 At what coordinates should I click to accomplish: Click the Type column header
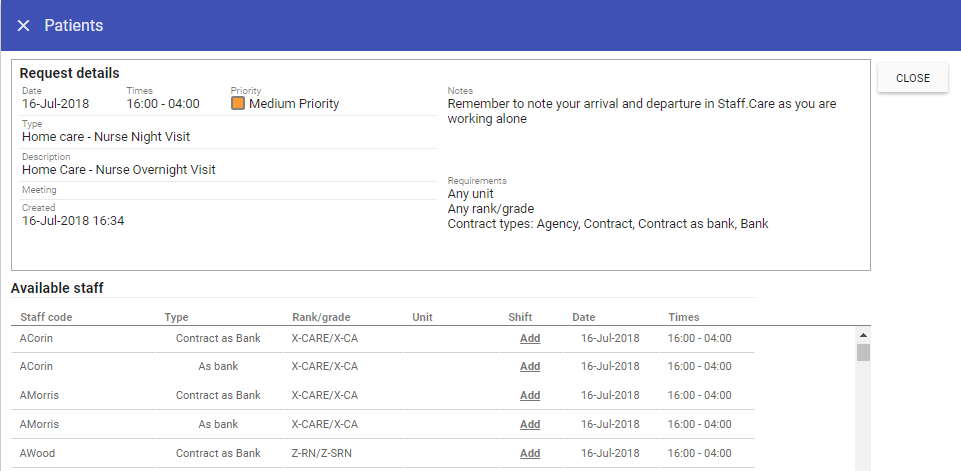(x=177, y=318)
